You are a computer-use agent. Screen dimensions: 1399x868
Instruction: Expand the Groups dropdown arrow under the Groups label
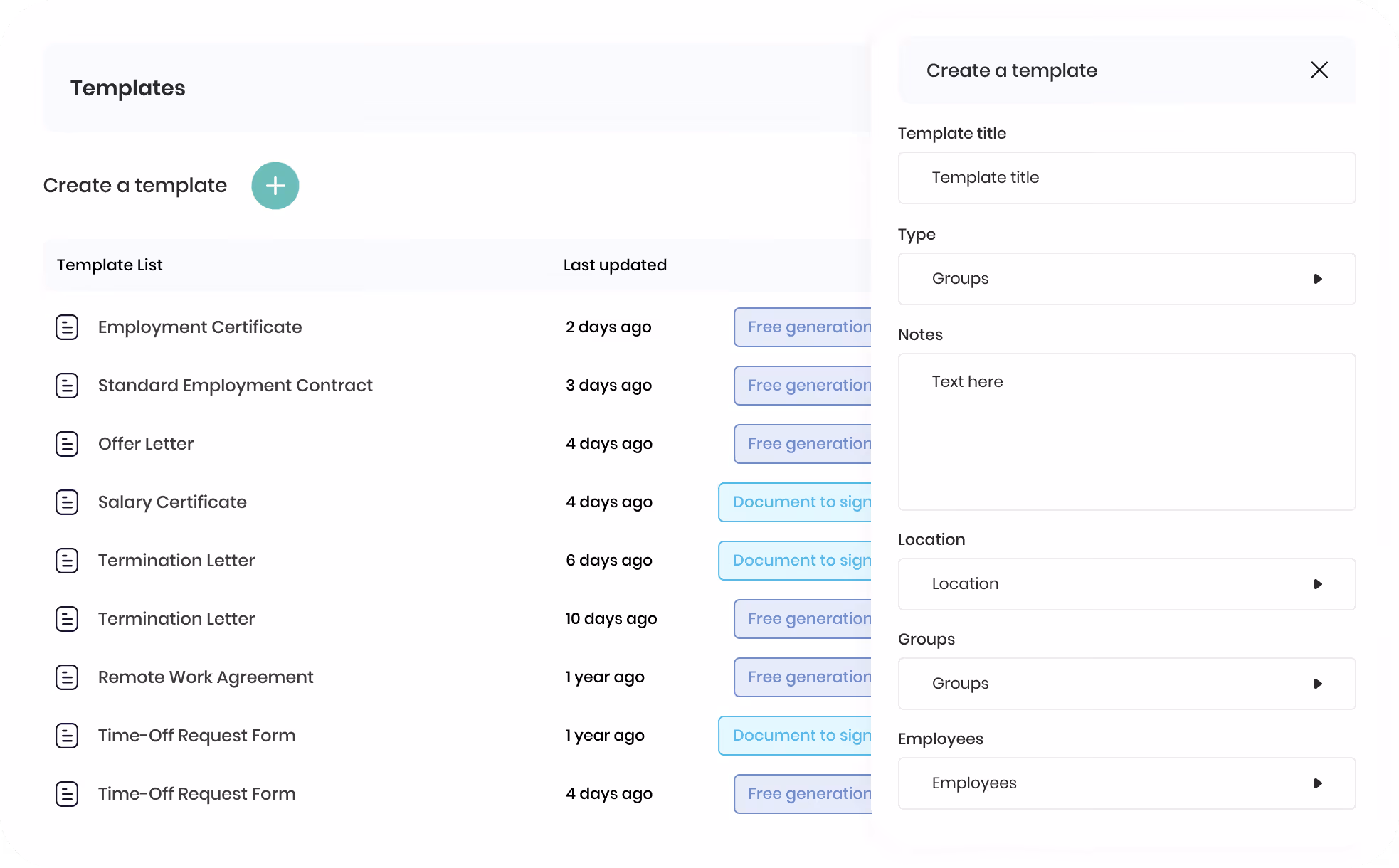pyautogui.click(x=1318, y=684)
